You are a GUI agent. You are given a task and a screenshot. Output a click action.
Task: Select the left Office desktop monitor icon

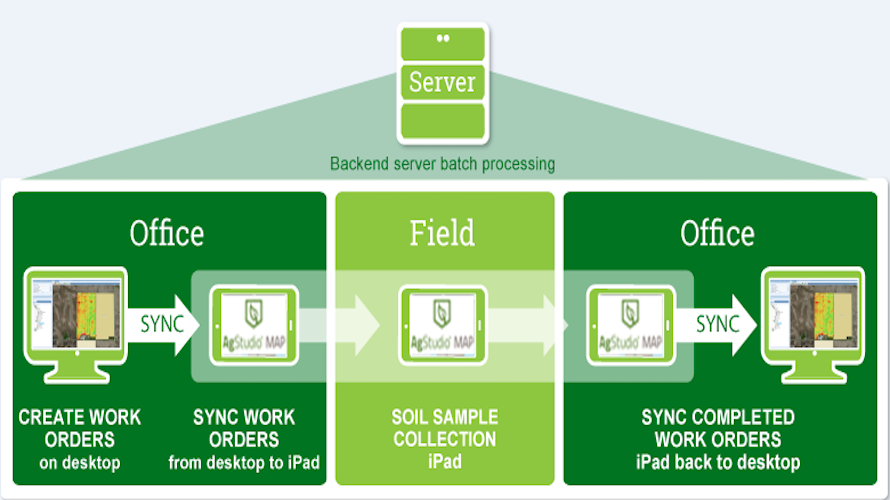click(75, 325)
